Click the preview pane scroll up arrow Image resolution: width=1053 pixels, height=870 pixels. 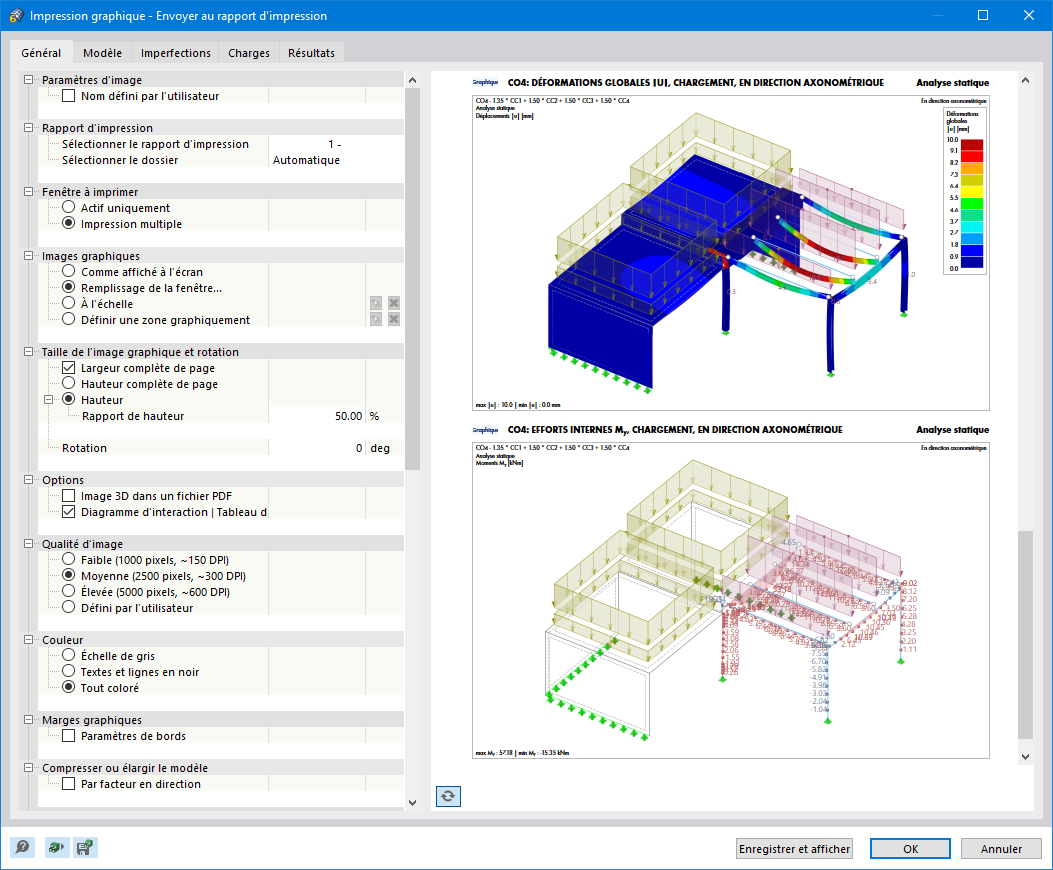pos(1025,80)
